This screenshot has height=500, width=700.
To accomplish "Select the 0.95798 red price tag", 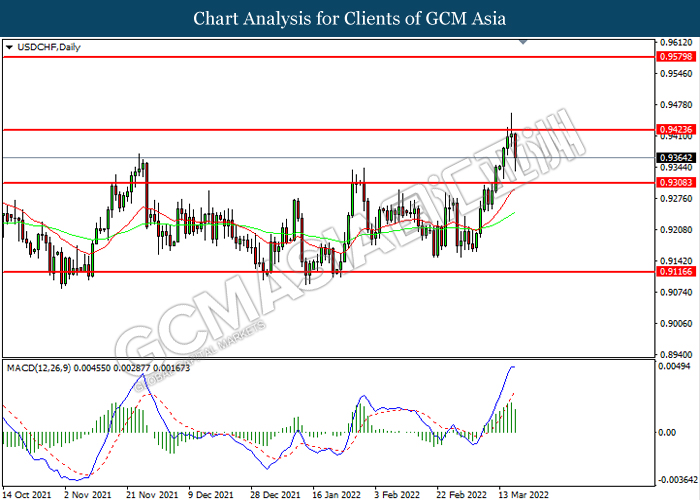I will (x=674, y=58).
